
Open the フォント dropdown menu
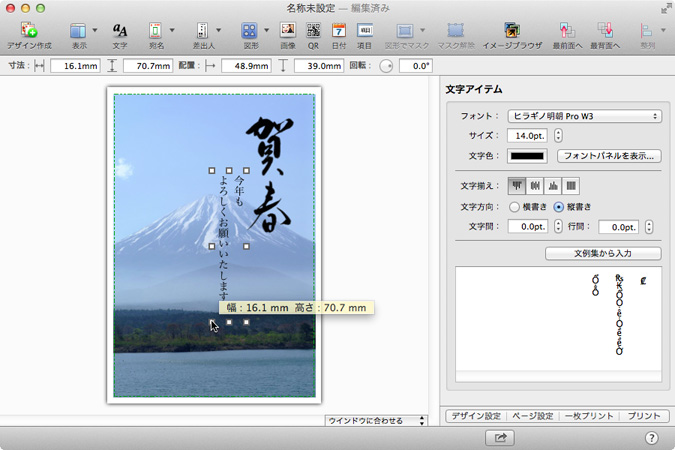point(584,116)
